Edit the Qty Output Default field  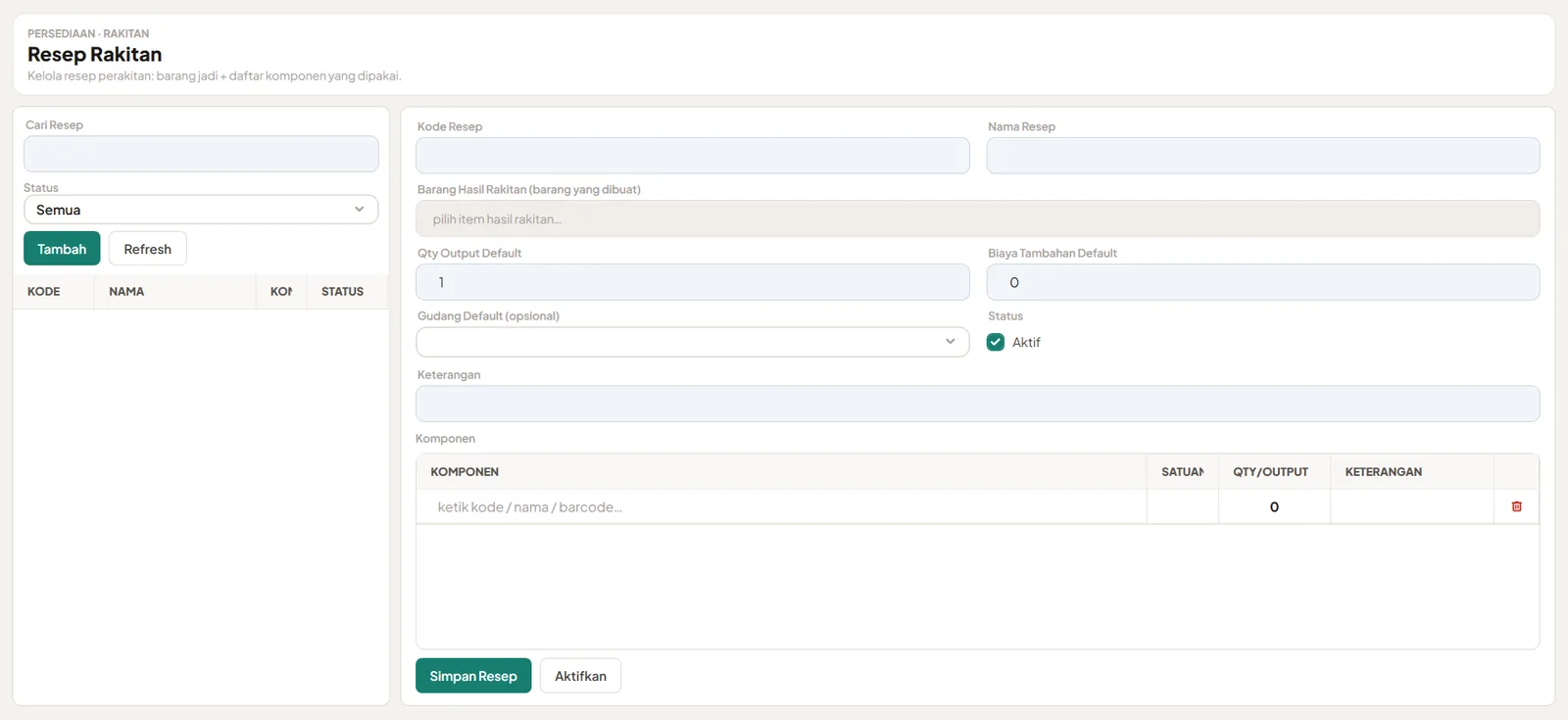pos(693,282)
